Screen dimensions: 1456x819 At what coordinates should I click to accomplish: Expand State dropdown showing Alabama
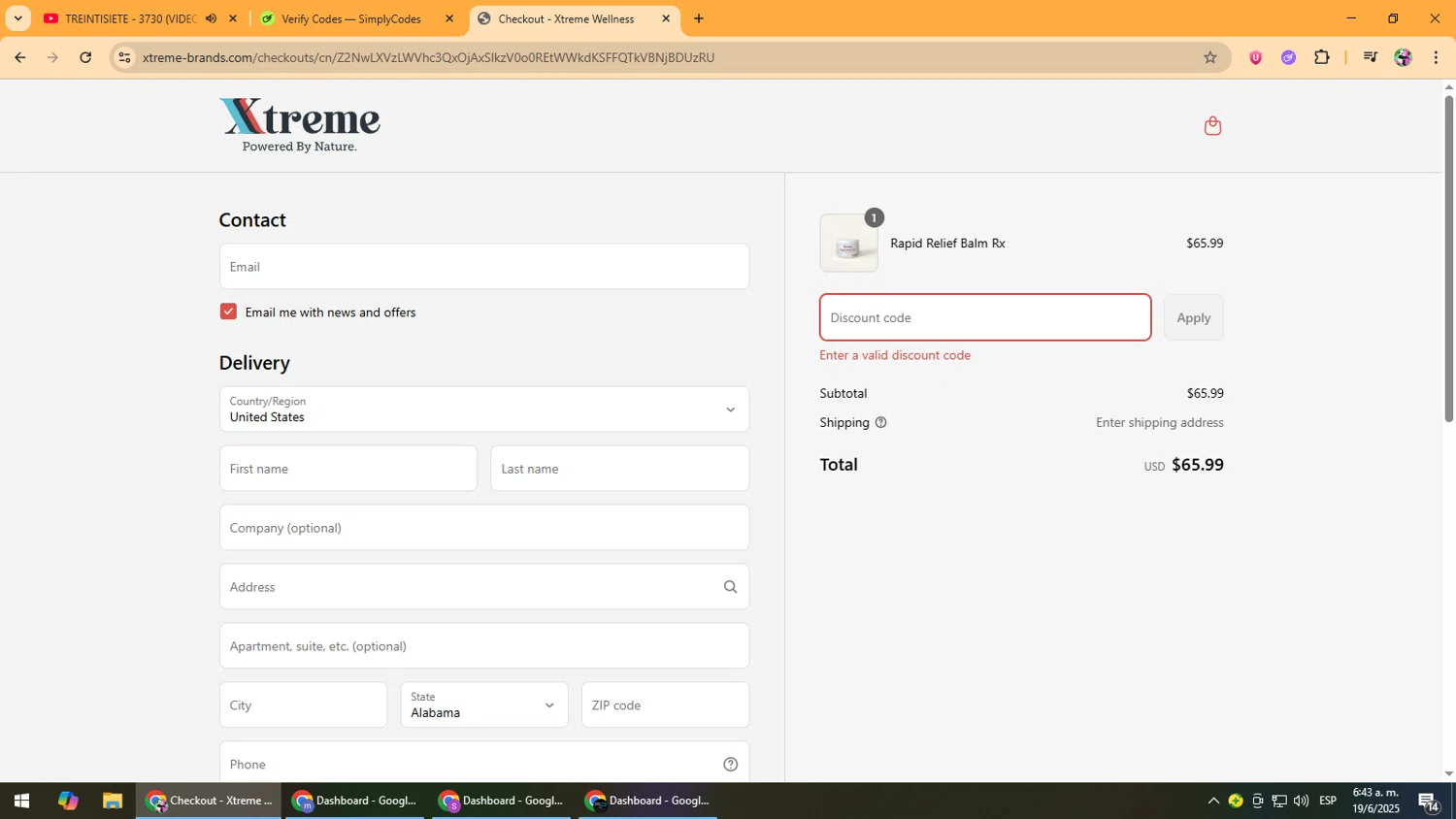(483, 704)
